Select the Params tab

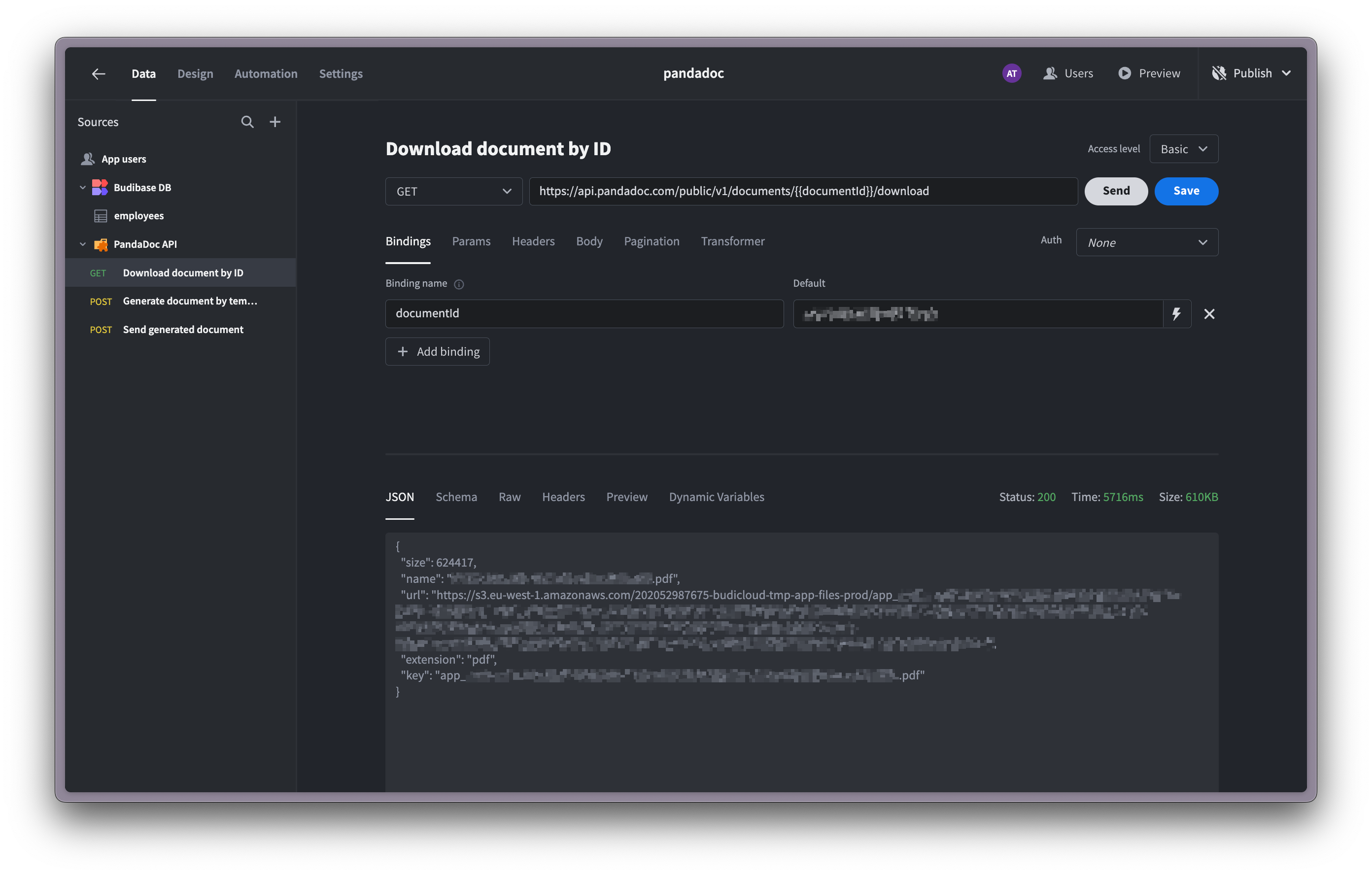coord(471,241)
